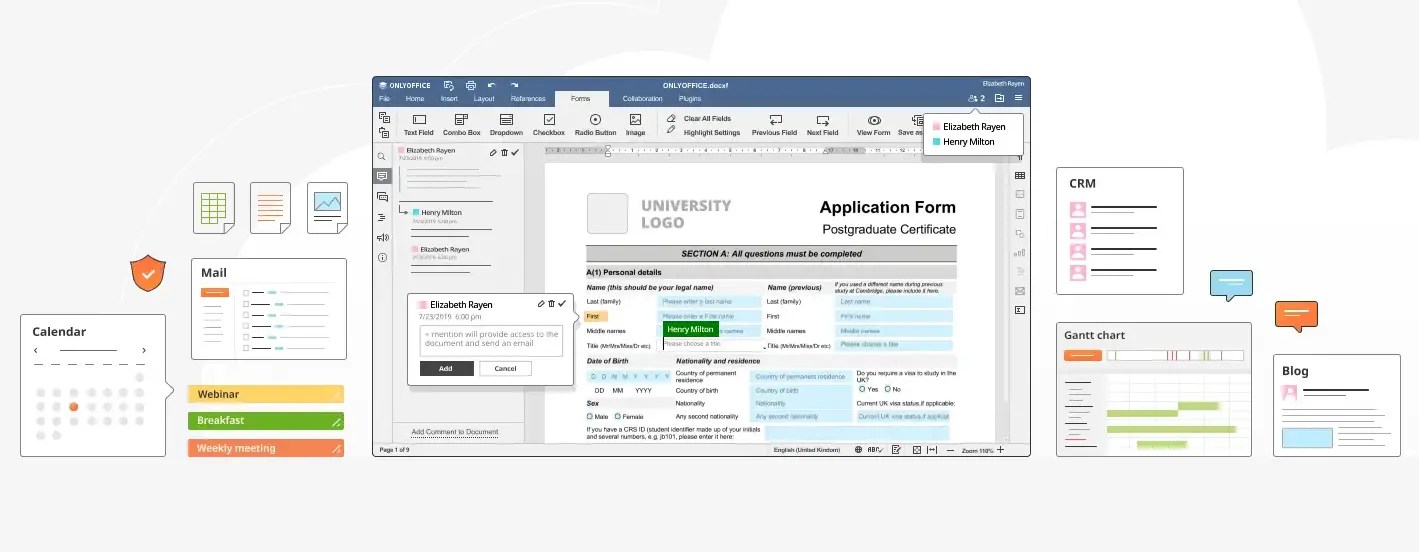Open the navigation headings sidebar icon
Viewport: 1419px width, 552px height.
click(x=382, y=217)
